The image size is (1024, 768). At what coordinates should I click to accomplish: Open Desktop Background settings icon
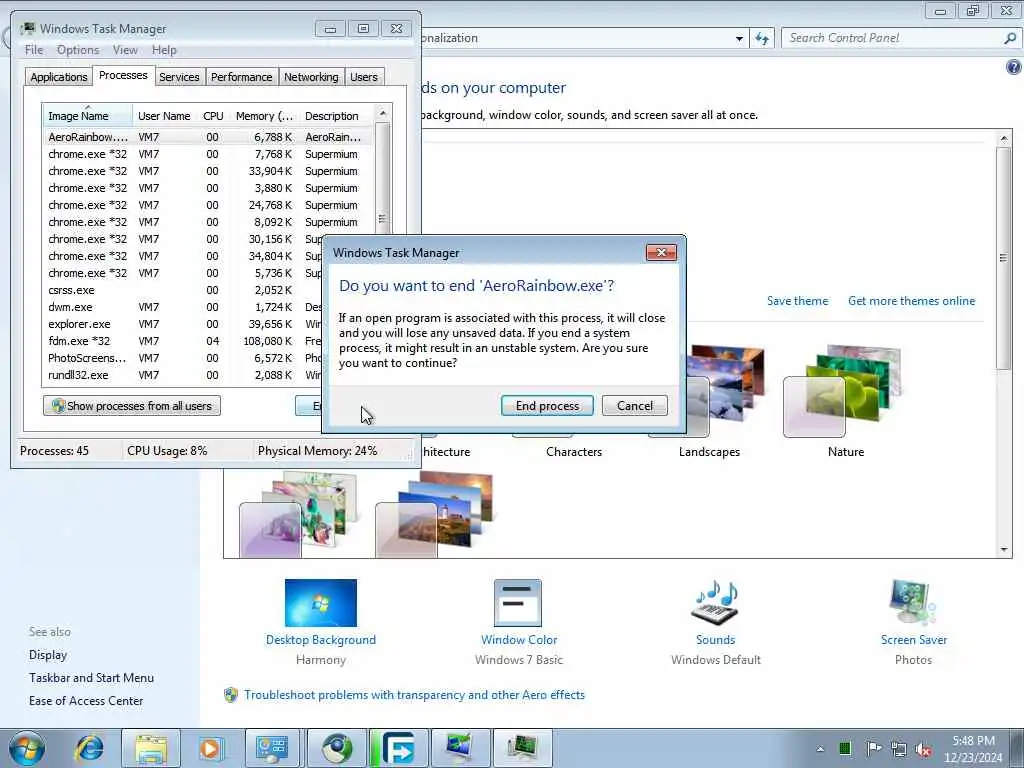[321, 603]
